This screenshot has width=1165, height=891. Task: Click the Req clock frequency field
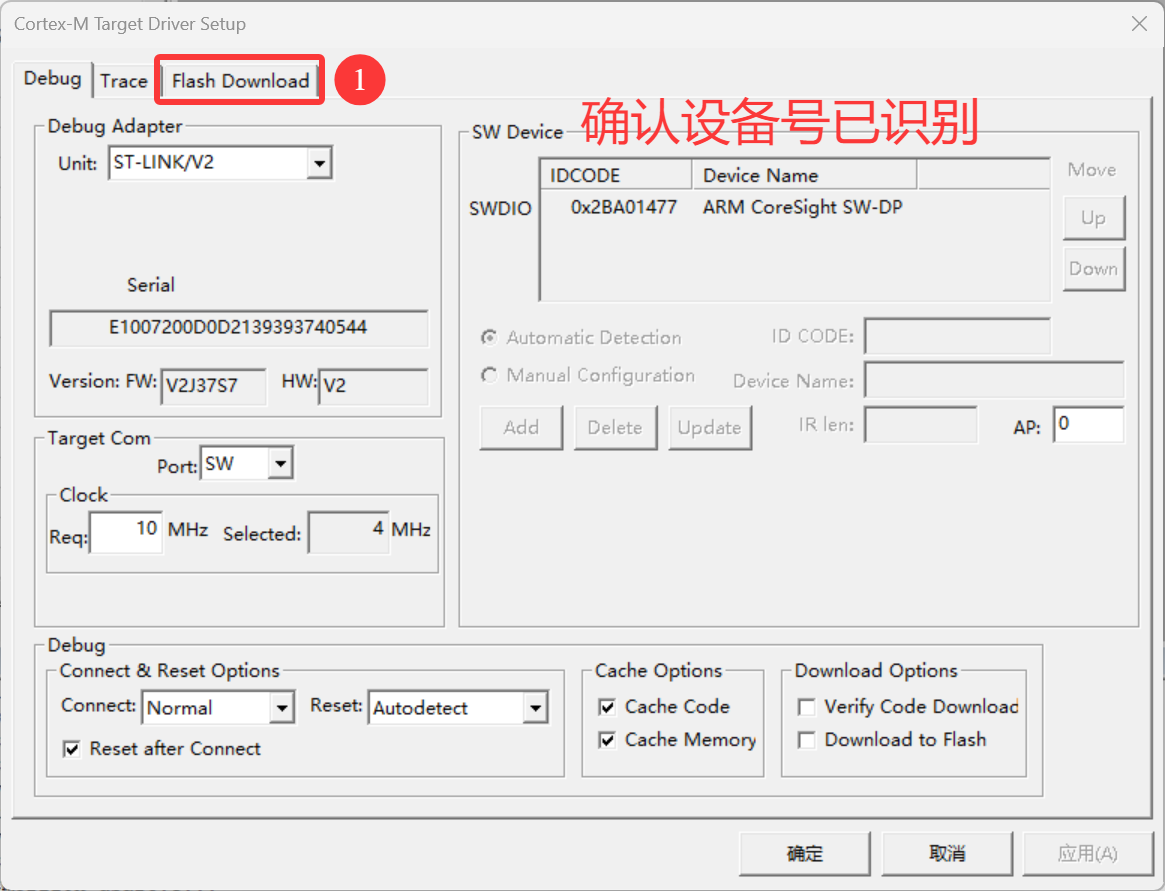coord(126,532)
